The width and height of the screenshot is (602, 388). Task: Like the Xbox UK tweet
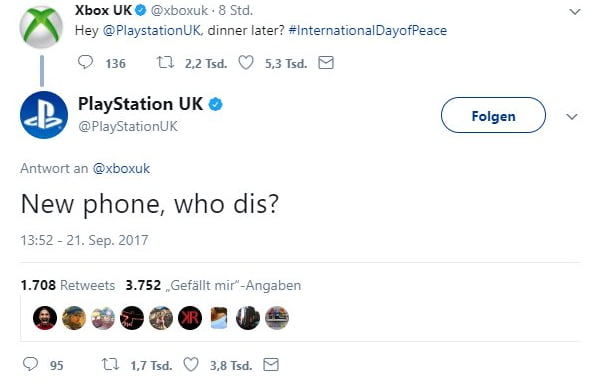point(246,63)
